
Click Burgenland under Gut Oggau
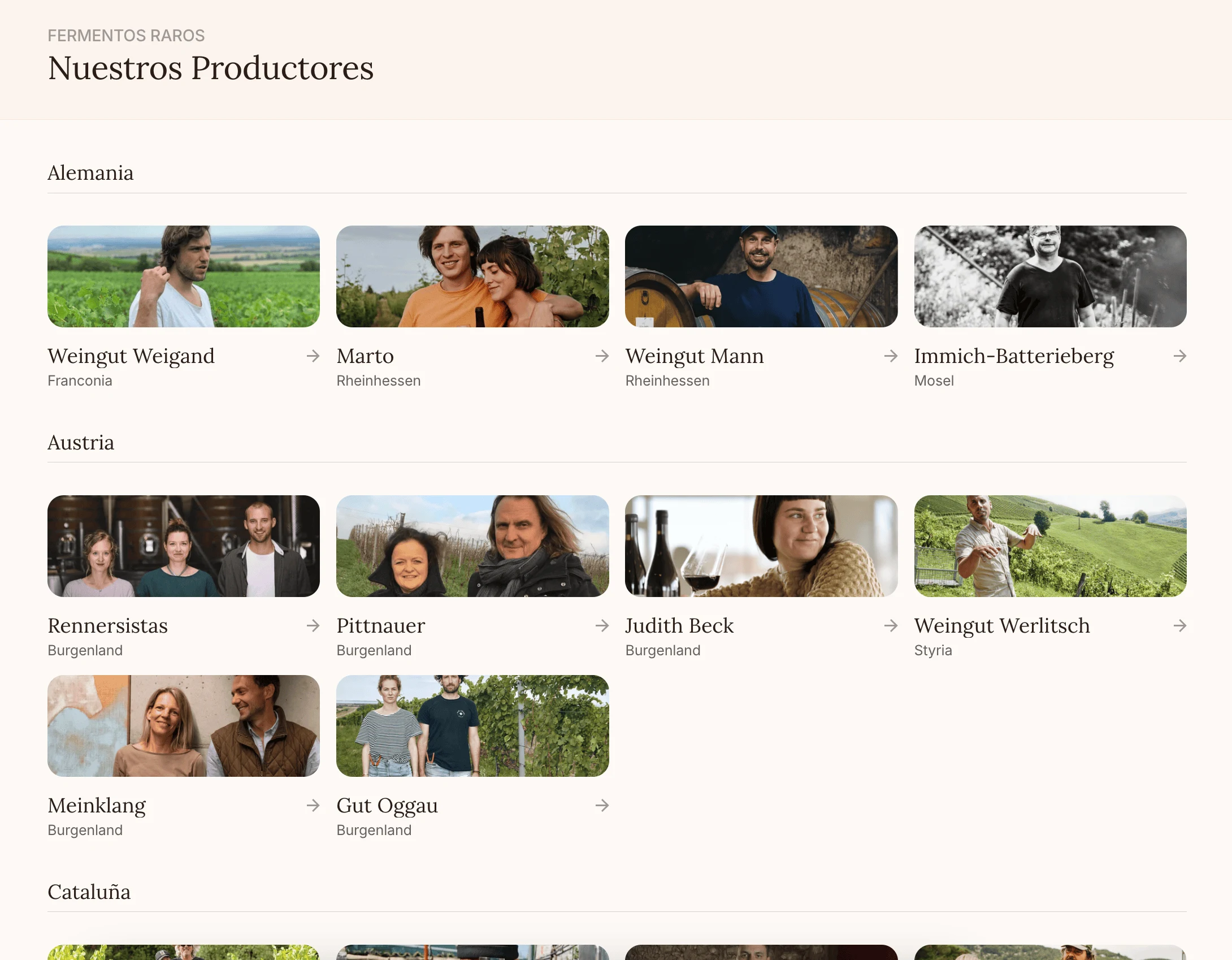(x=374, y=830)
